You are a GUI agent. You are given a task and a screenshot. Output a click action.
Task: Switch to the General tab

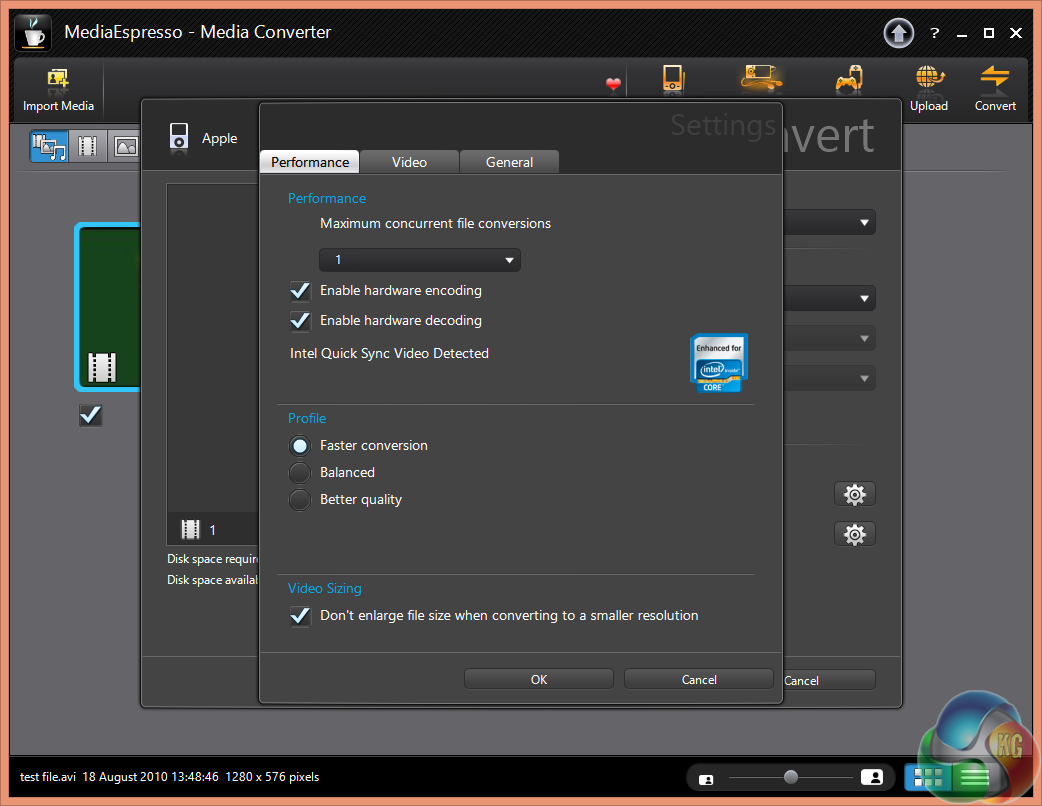click(509, 162)
